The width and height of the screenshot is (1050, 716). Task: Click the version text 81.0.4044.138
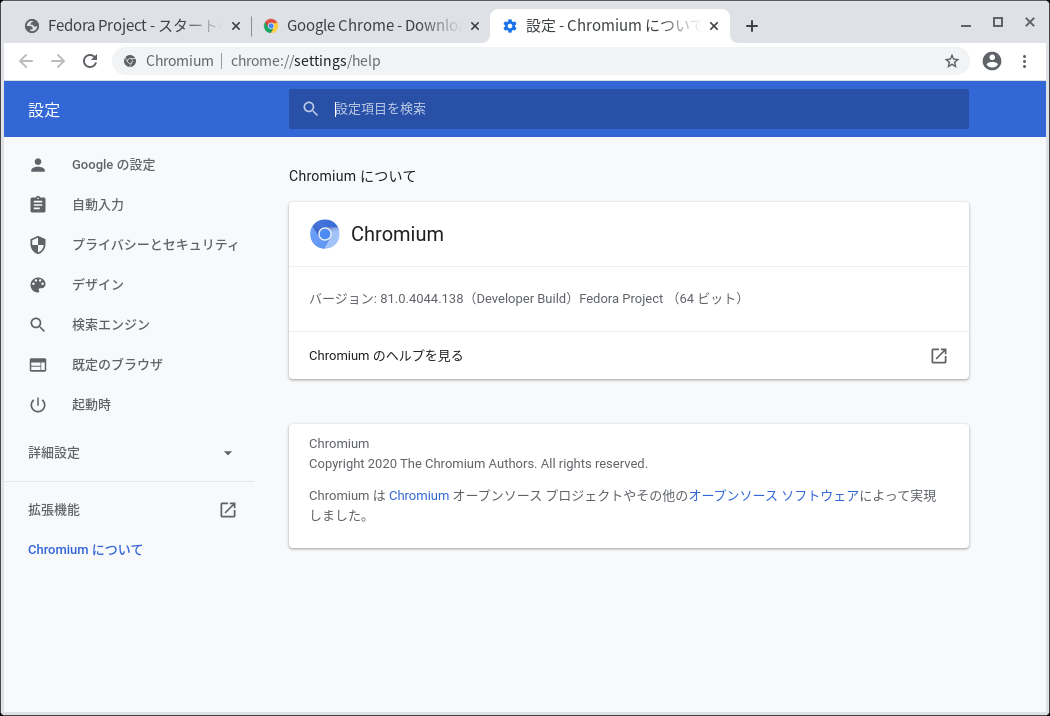point(422,299)
